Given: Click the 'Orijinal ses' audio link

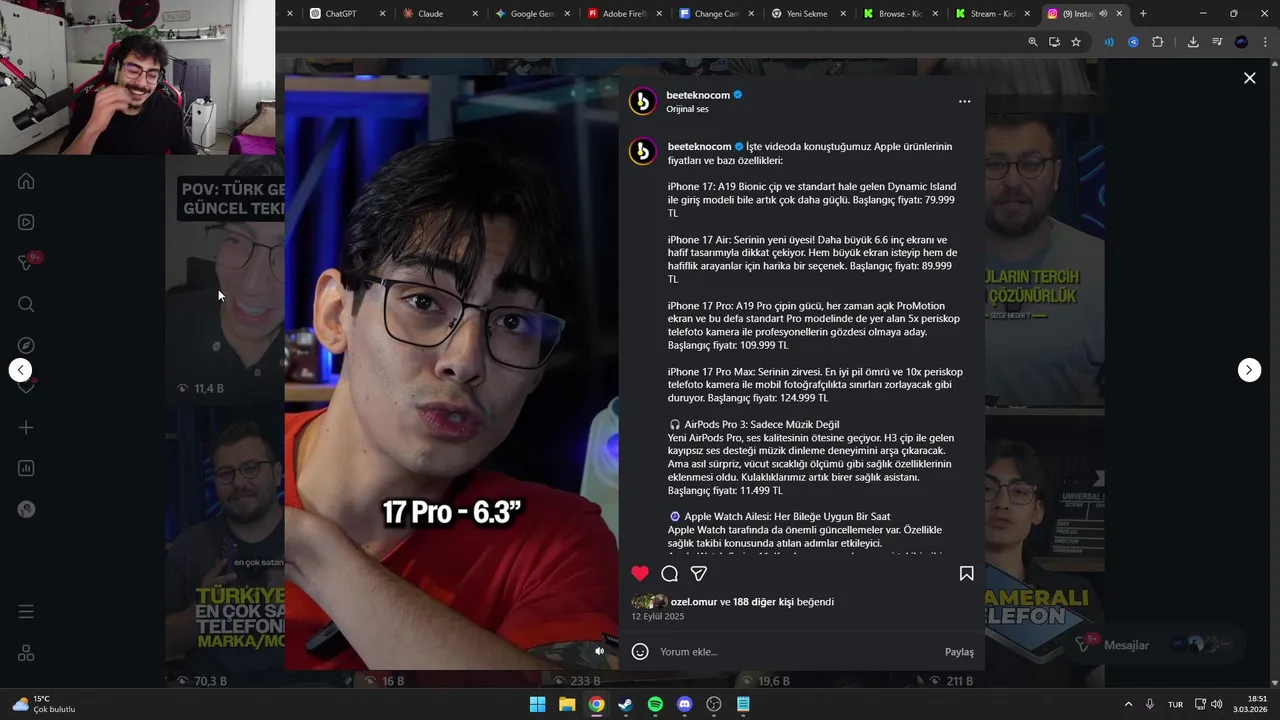Looking at the screenshot, I should click(x=687, y=109).
